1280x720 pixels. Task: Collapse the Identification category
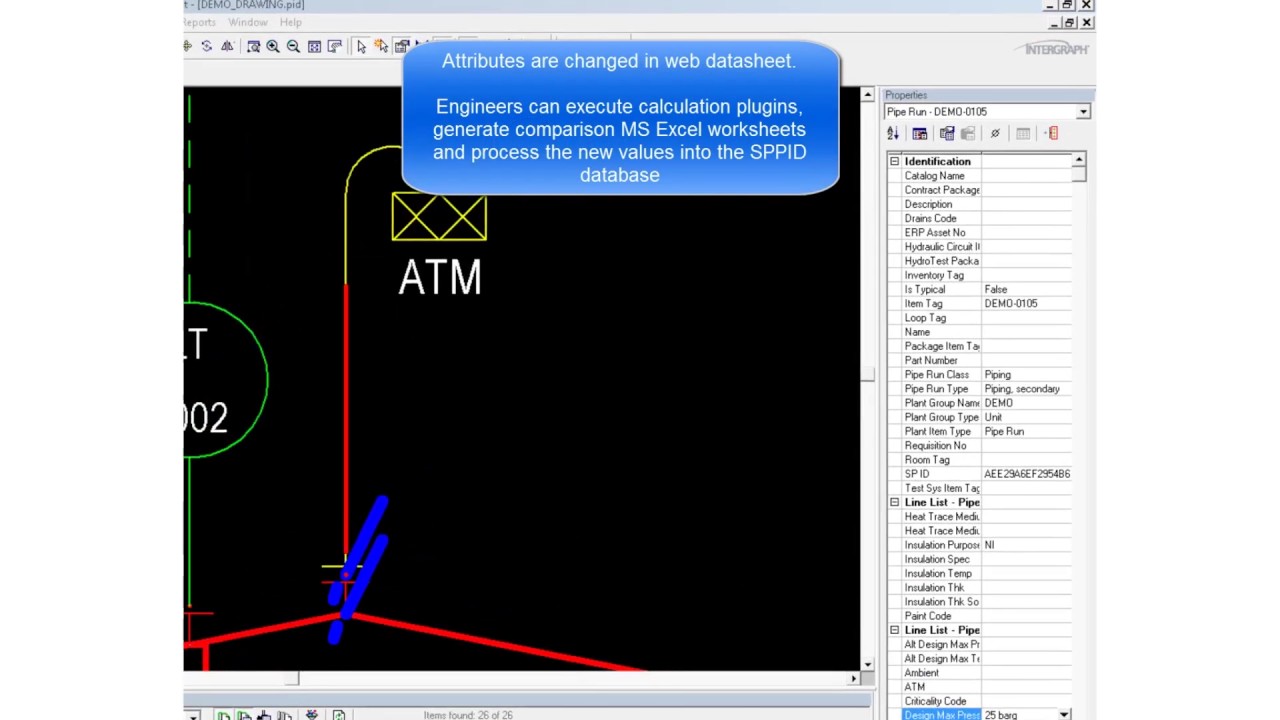pyautogui.click(x=894, y=161)
